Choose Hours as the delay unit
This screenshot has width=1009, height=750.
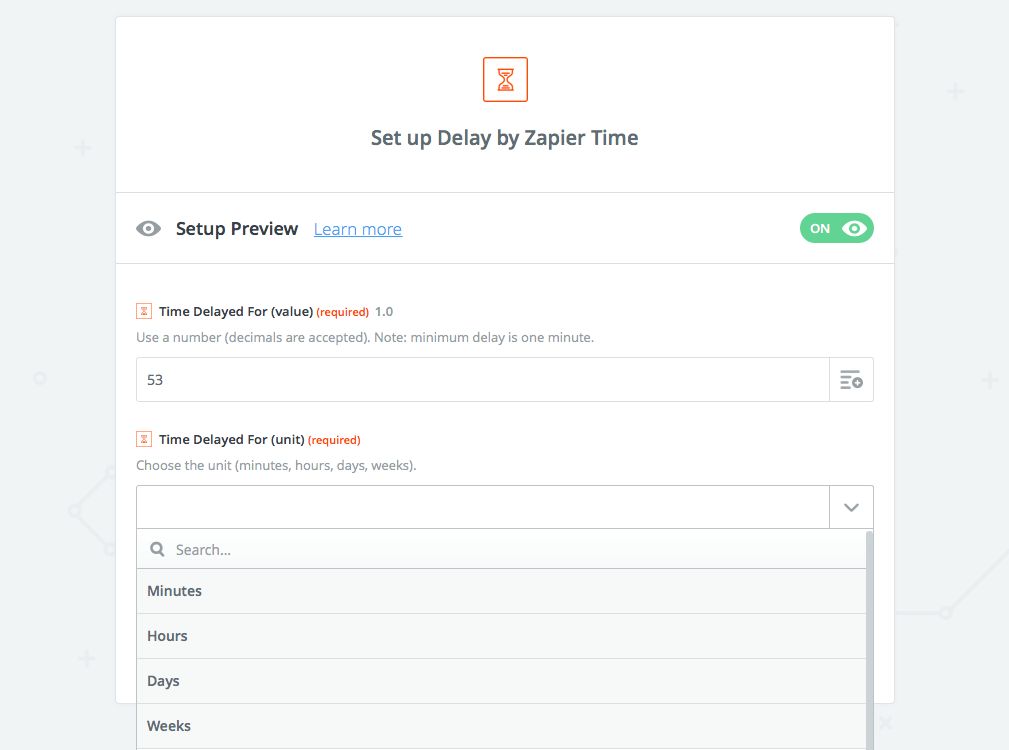[x=168, y=636]
